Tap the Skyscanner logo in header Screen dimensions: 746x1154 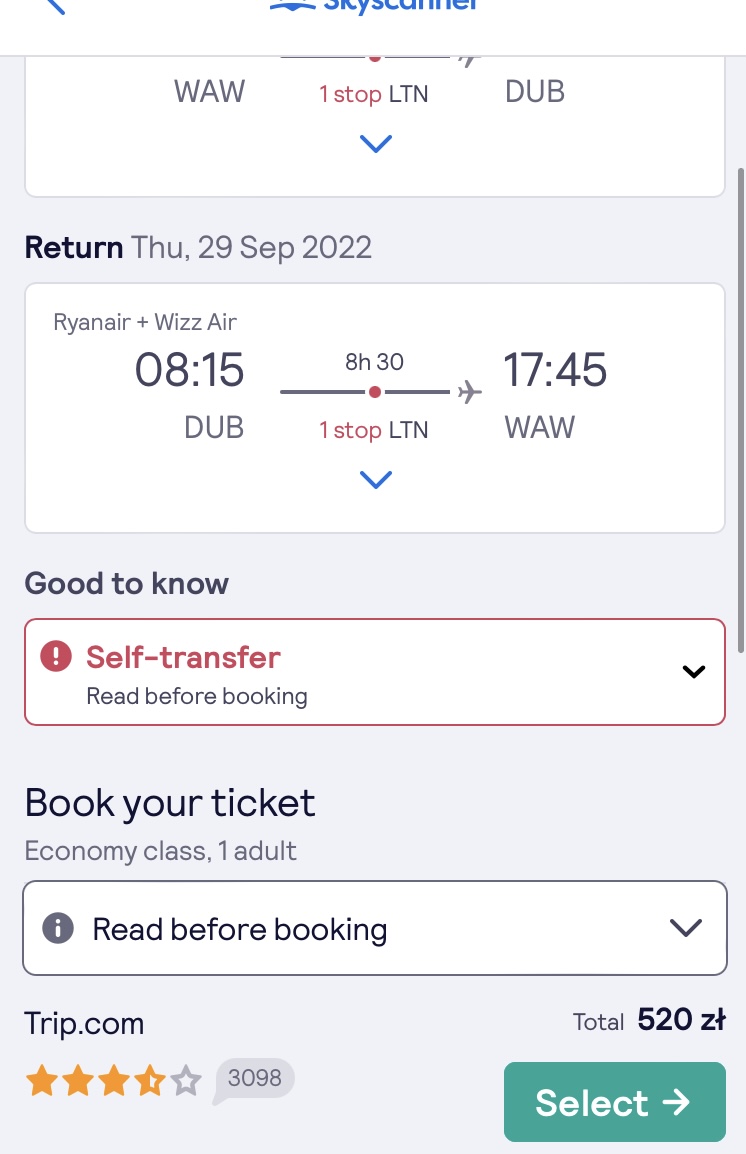pyautogui.click(x=374, y=6)
